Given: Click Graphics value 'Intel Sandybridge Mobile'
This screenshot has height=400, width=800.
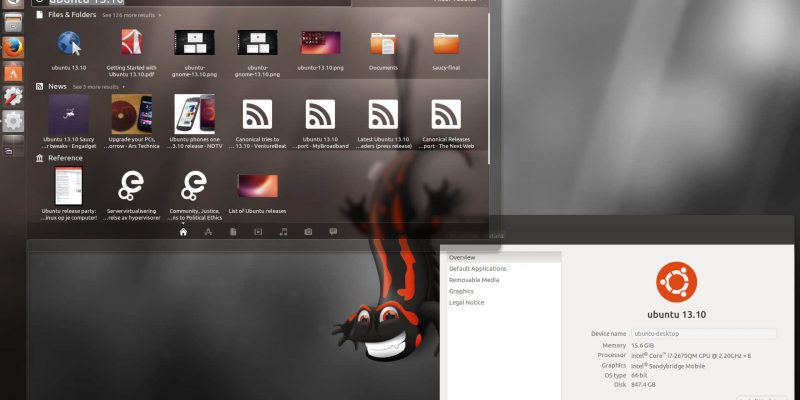Looking at the screenshot, I should (668, 366).
